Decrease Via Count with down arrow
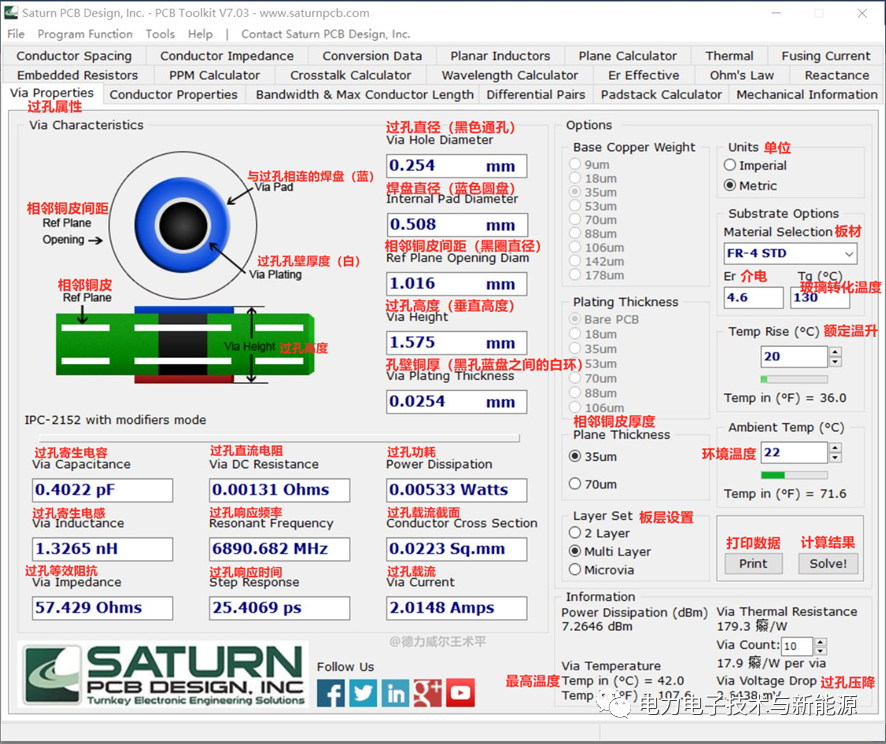Image resolution: width=886 pixels, height=744 pixels. [821, 651]
